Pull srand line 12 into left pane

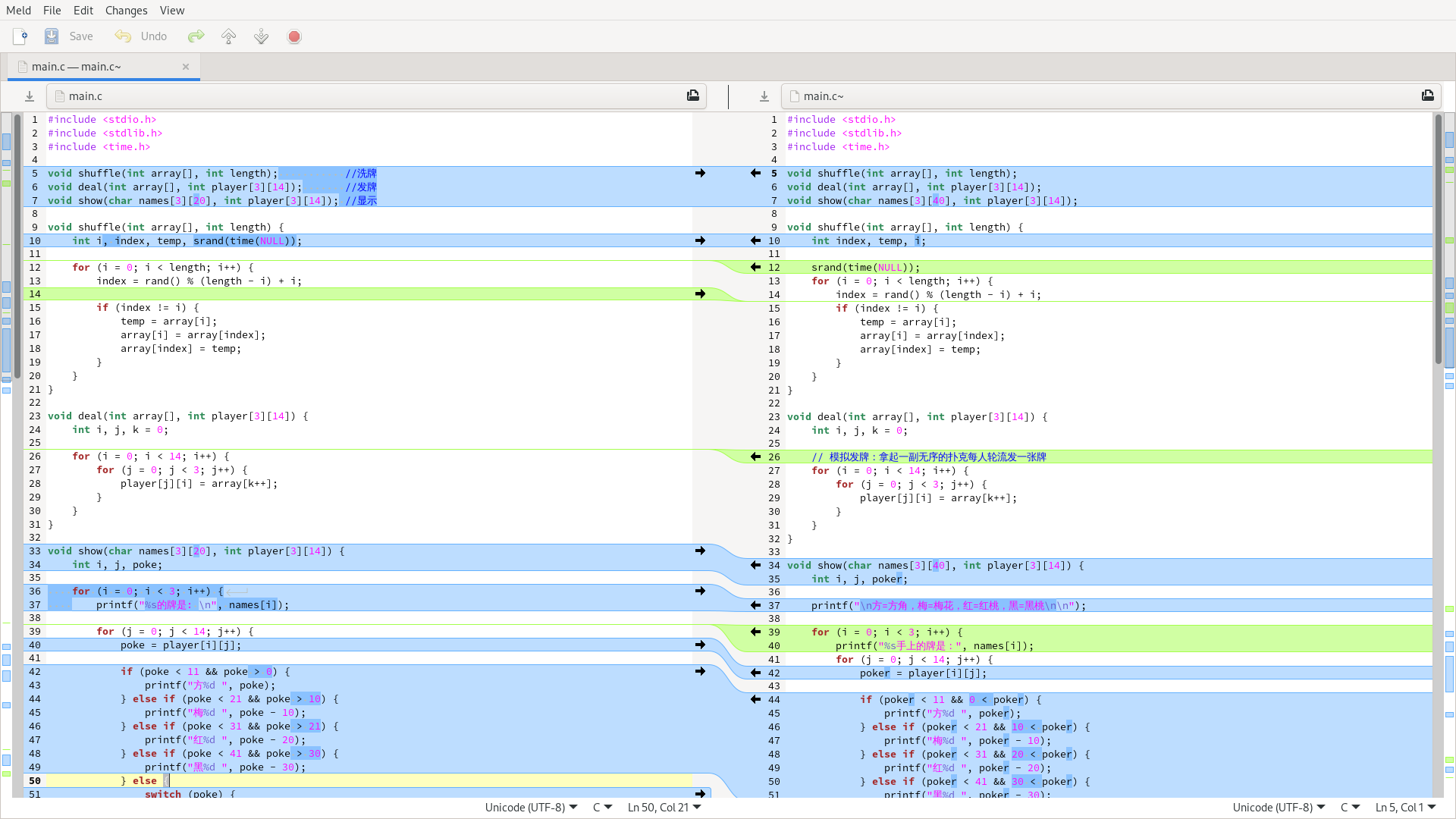point(755,268)
